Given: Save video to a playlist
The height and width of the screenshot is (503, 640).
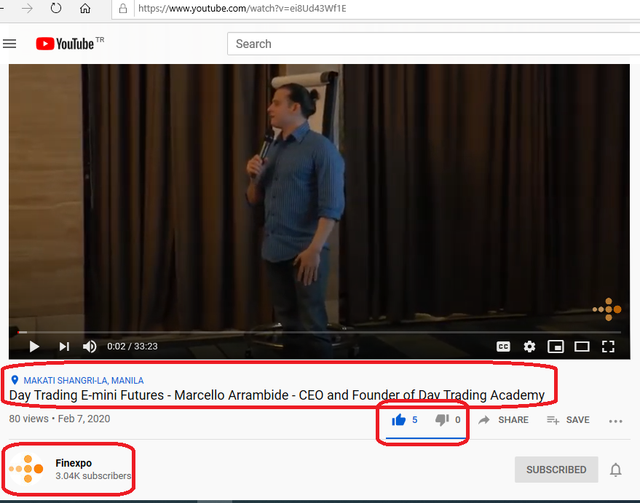Looking at the screenshot, I should coord(568,420).
